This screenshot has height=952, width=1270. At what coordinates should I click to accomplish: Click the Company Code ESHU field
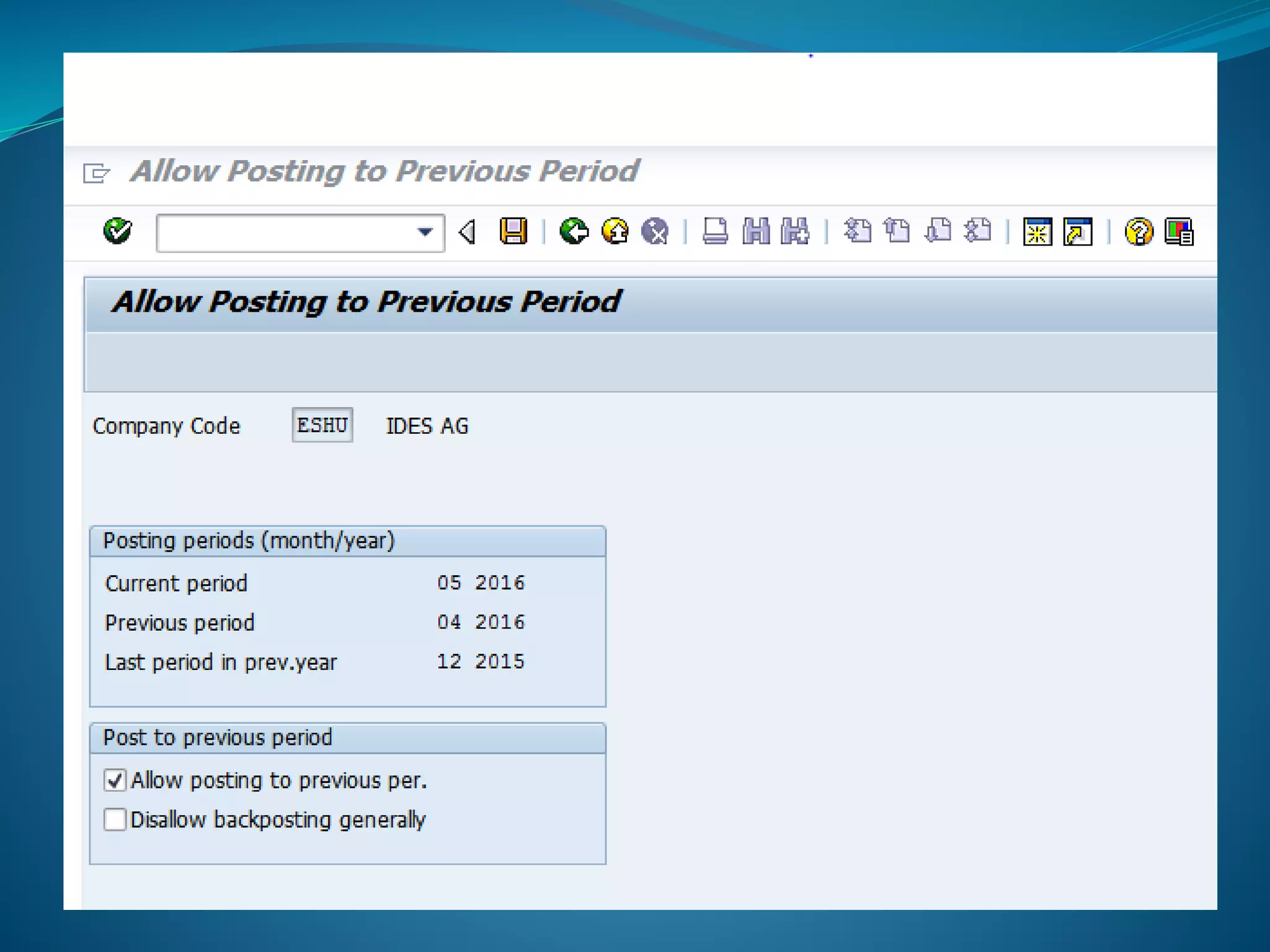pos(322,425)
